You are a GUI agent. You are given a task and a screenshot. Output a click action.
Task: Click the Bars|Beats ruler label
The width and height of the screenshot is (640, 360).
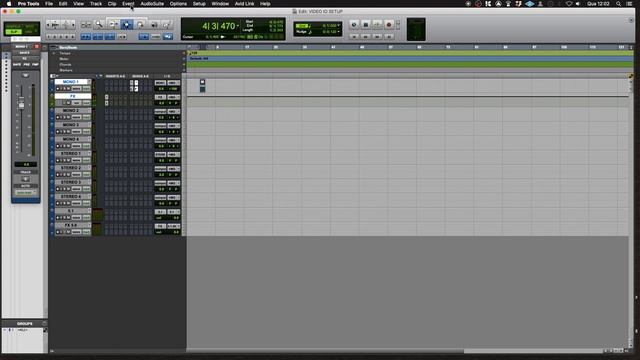click(68, 47)
